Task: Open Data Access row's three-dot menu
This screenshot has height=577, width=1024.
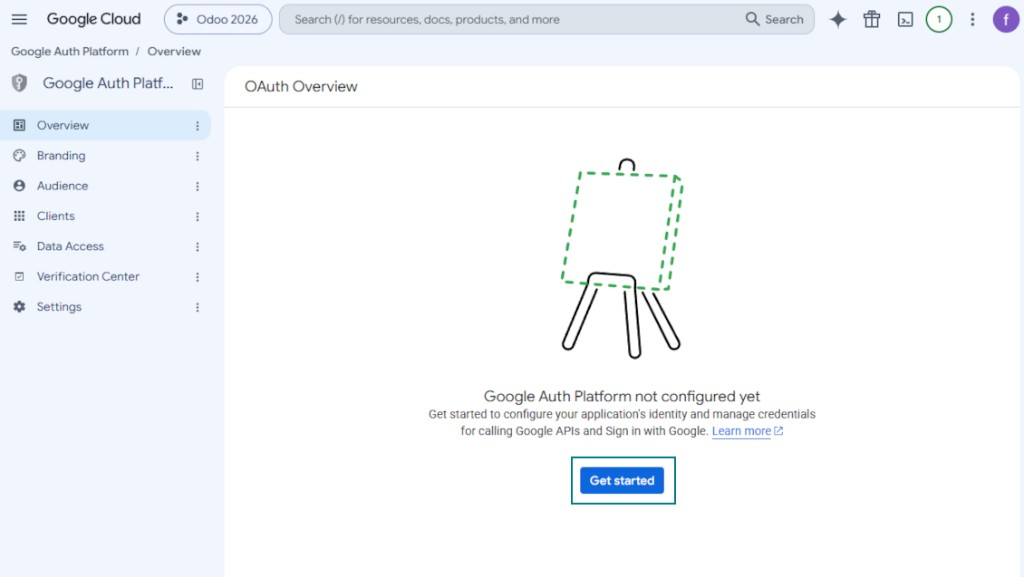Action: coord(197,247)
